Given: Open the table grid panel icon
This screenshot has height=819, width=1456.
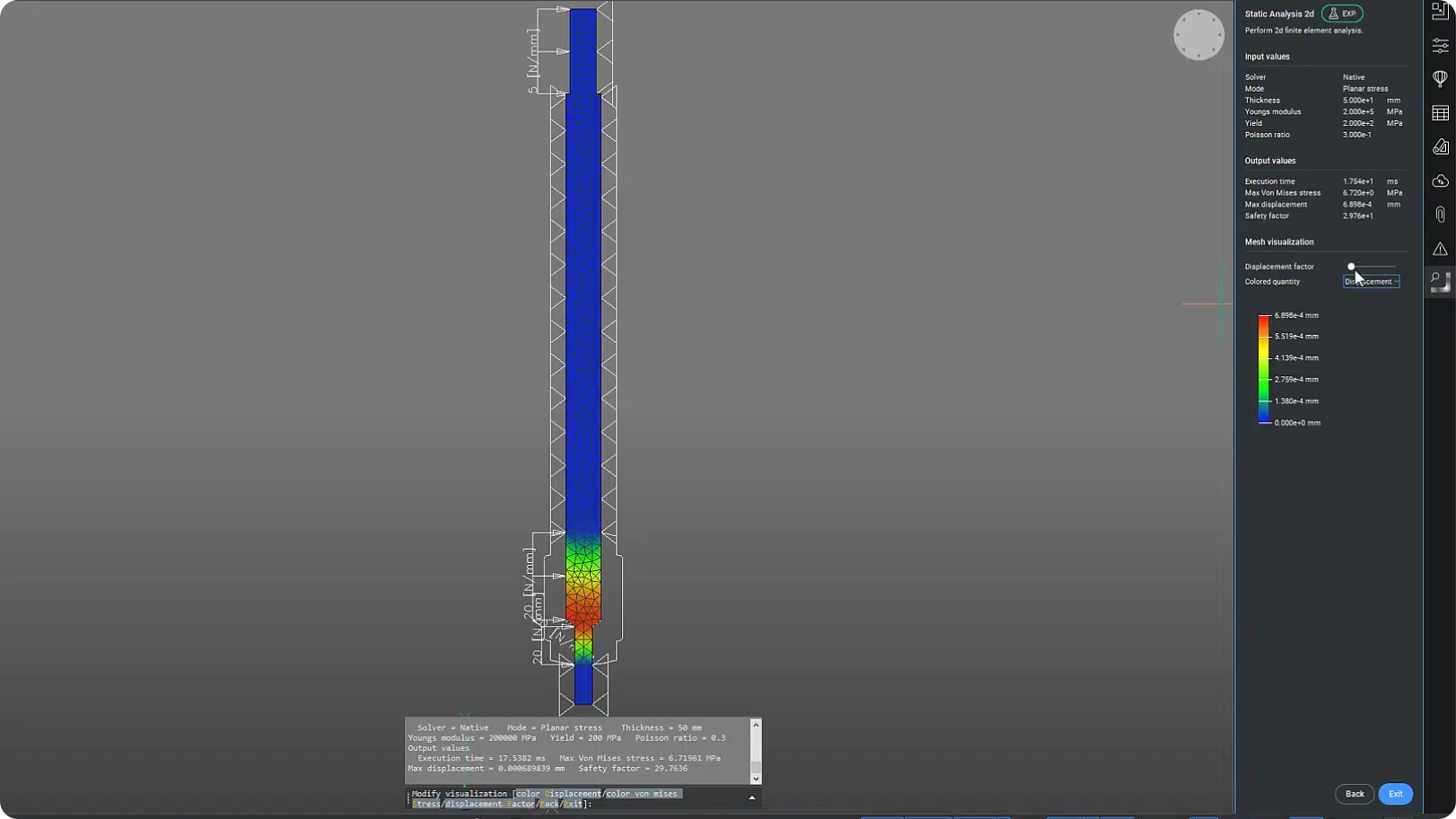Looking at the screenshot, I should click(x=1440, y=113).
